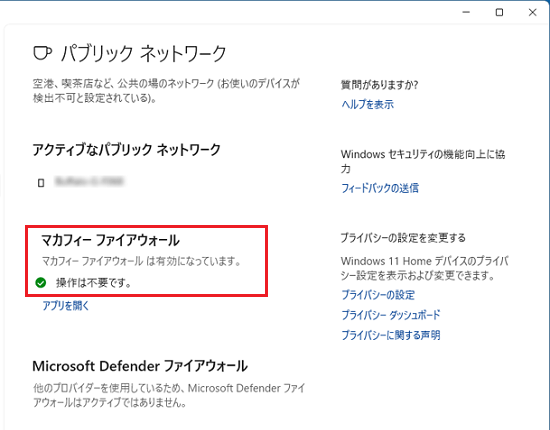Open the ヘルプを表示 help link
The height and width of the screenshot is (430, 550).
pos(367,104)
